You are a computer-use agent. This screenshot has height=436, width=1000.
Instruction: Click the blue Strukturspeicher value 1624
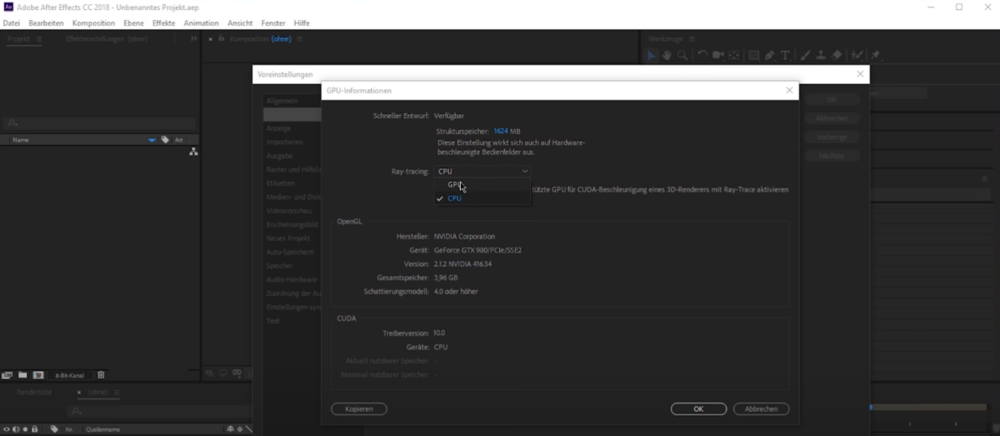pyautogui.click(x=500, y=131)
